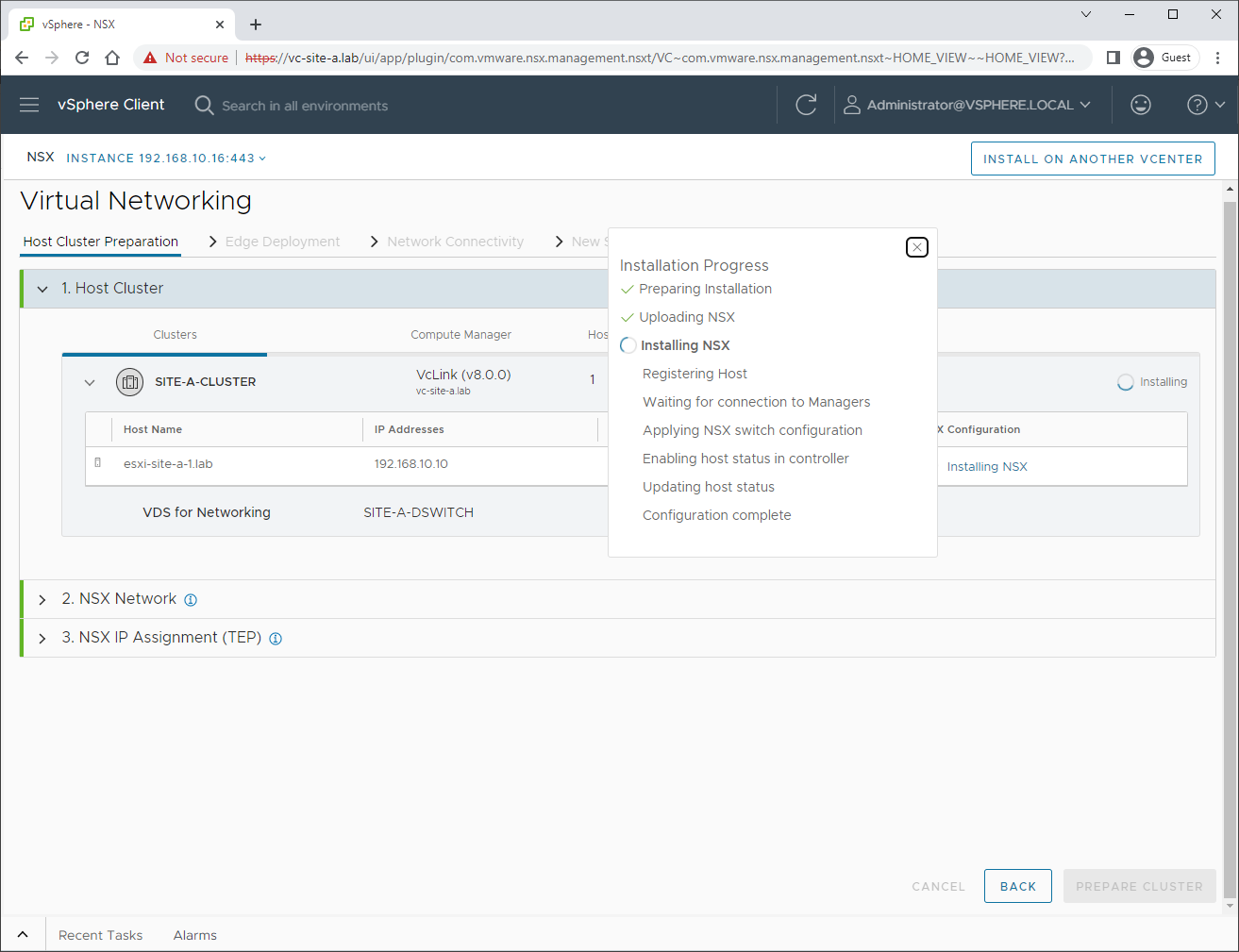This screenshot has height=952, width=1239.
Task: Select the Edge Deployment step
Action: coord(282,242)
